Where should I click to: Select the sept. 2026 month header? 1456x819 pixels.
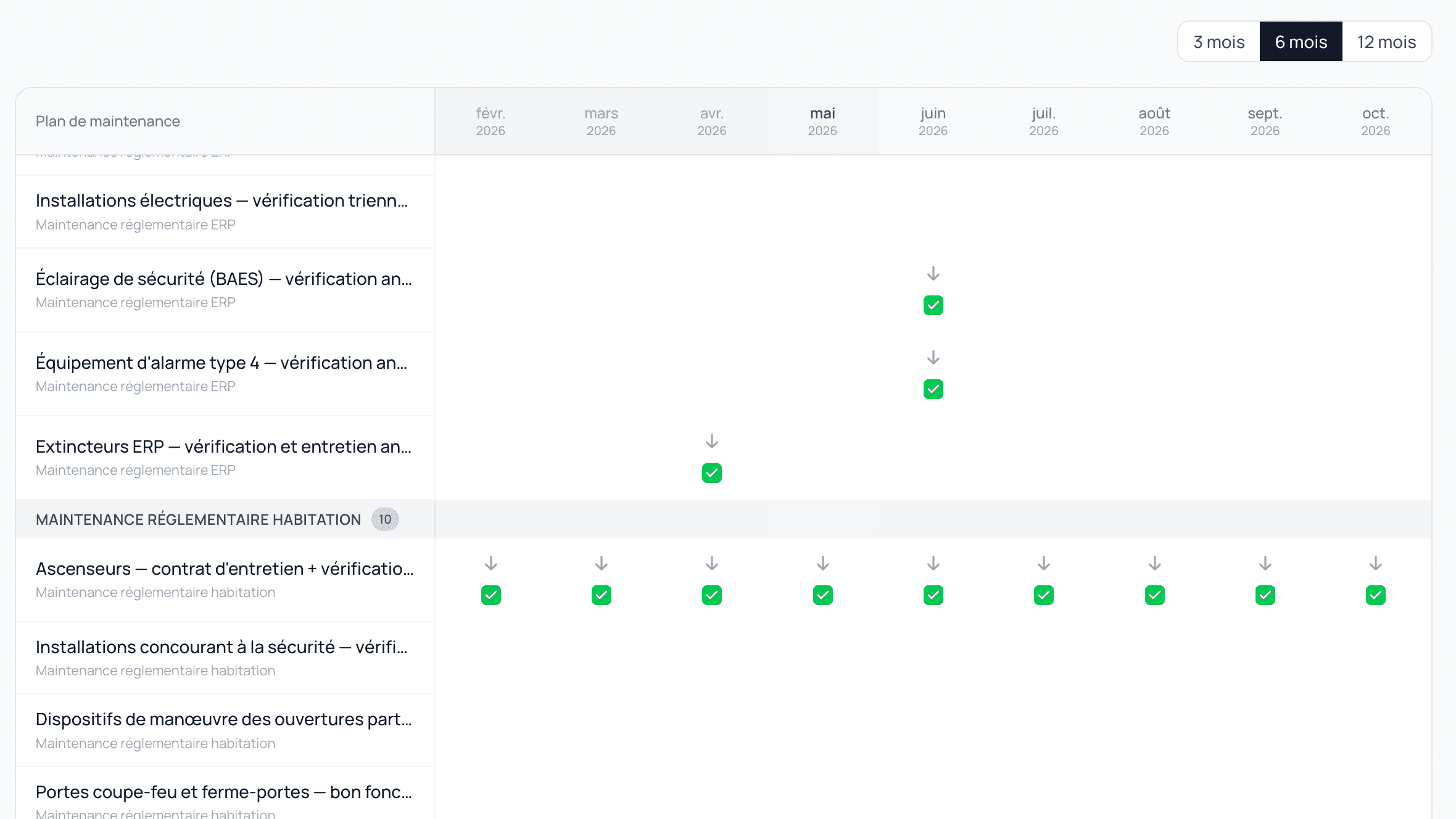1265,121
